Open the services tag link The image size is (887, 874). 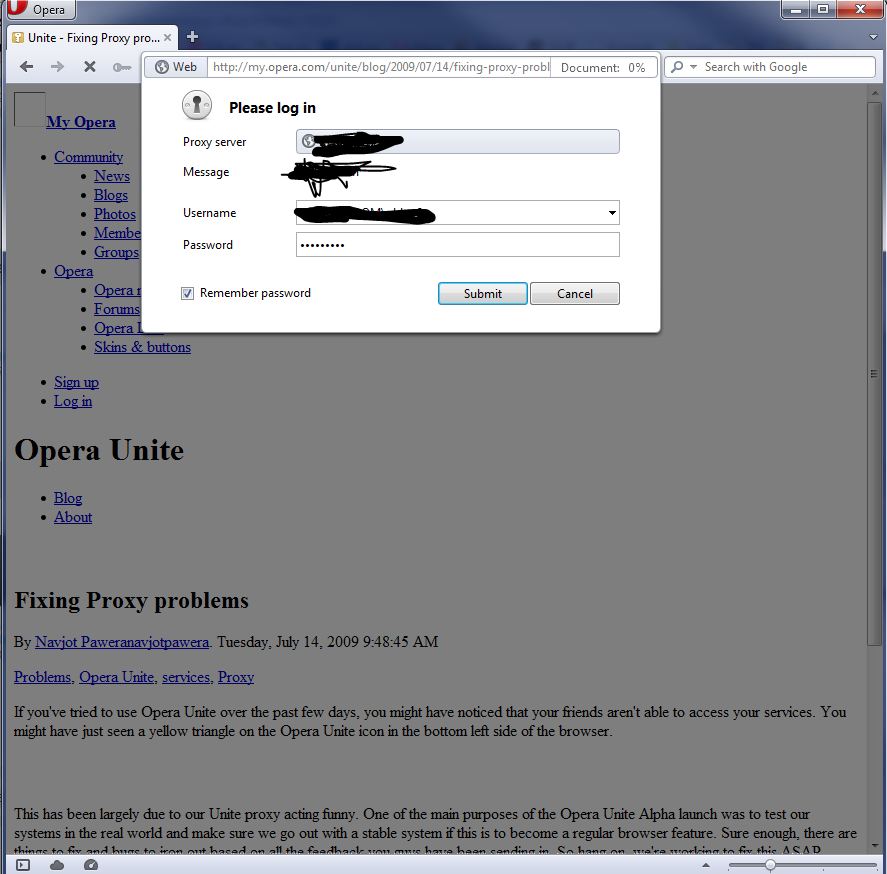[186, 677]
